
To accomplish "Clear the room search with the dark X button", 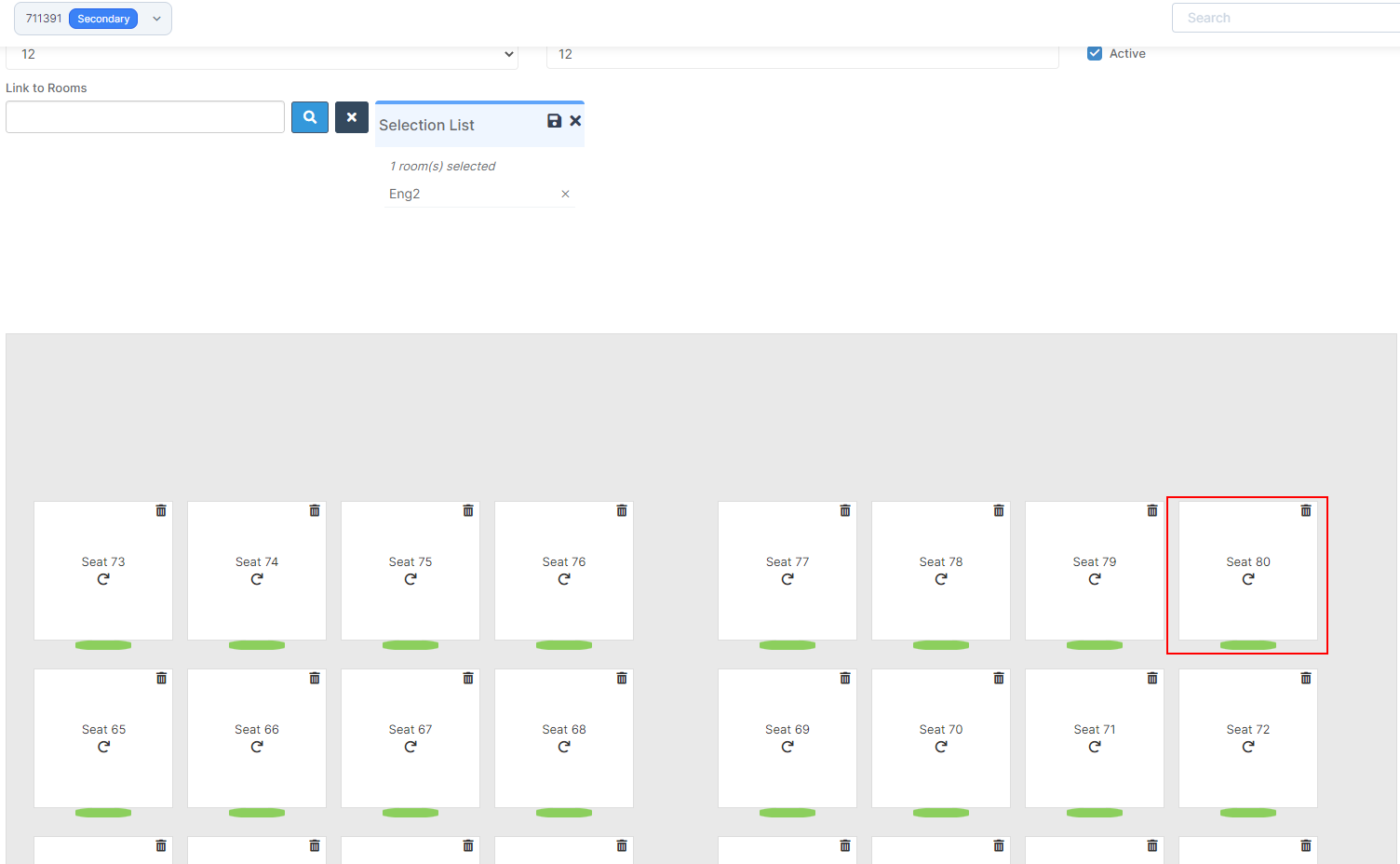I will (352, 117).
